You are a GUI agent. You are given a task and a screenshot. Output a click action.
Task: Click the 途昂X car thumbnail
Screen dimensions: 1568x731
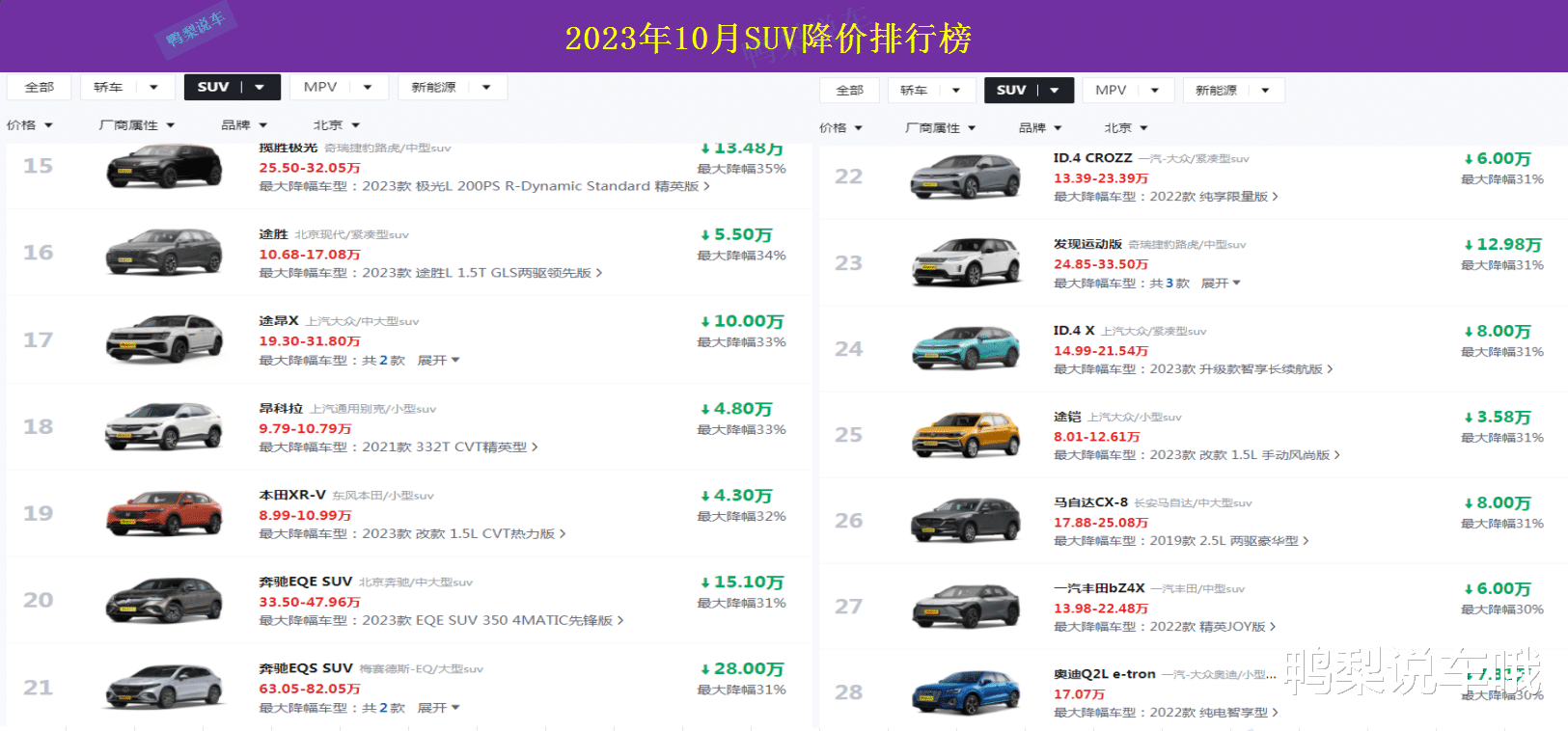[164, 338]
